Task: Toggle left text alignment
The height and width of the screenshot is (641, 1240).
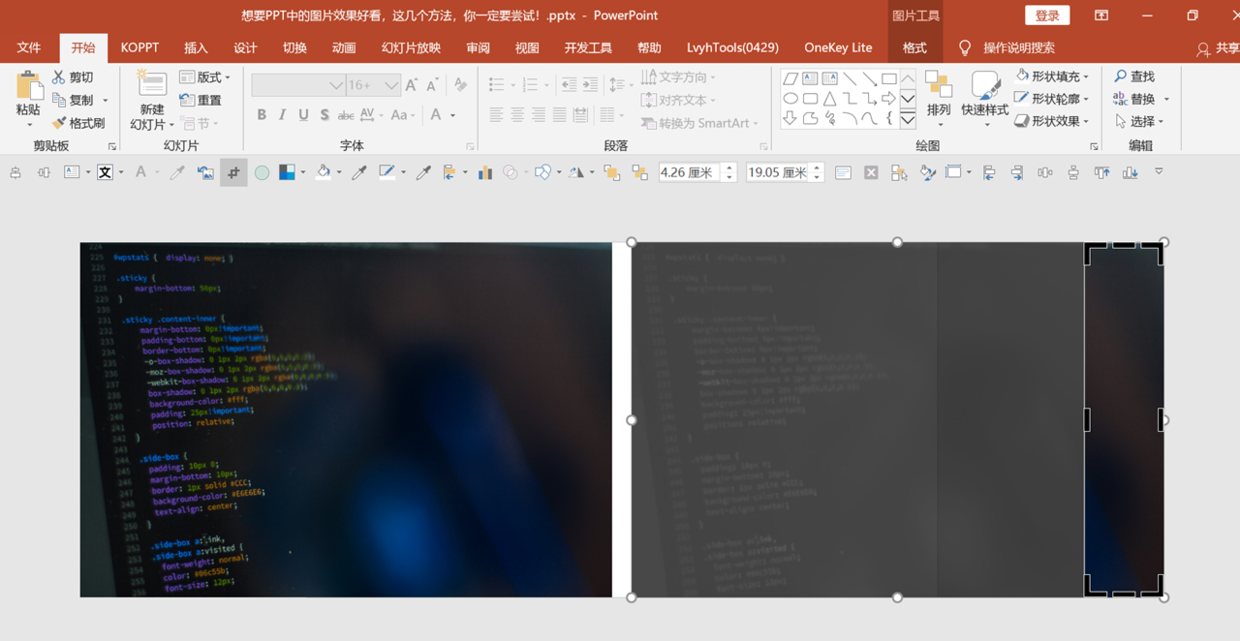Action: [496, 116]
